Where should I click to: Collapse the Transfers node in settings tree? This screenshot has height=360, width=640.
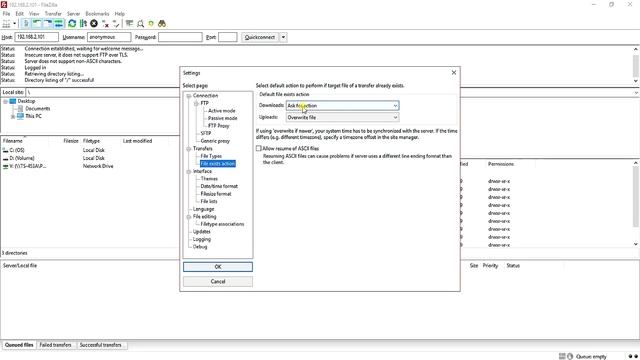189,149
